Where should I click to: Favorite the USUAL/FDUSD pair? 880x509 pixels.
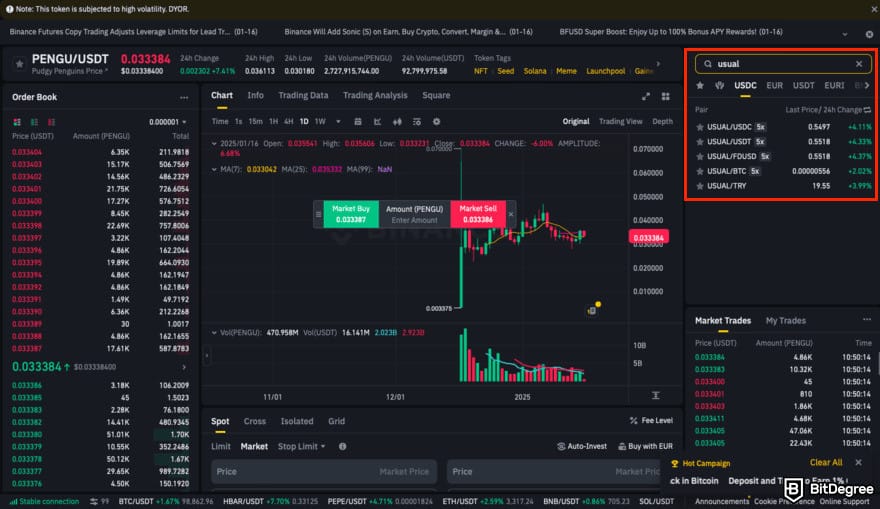click(x=700, y=157)
